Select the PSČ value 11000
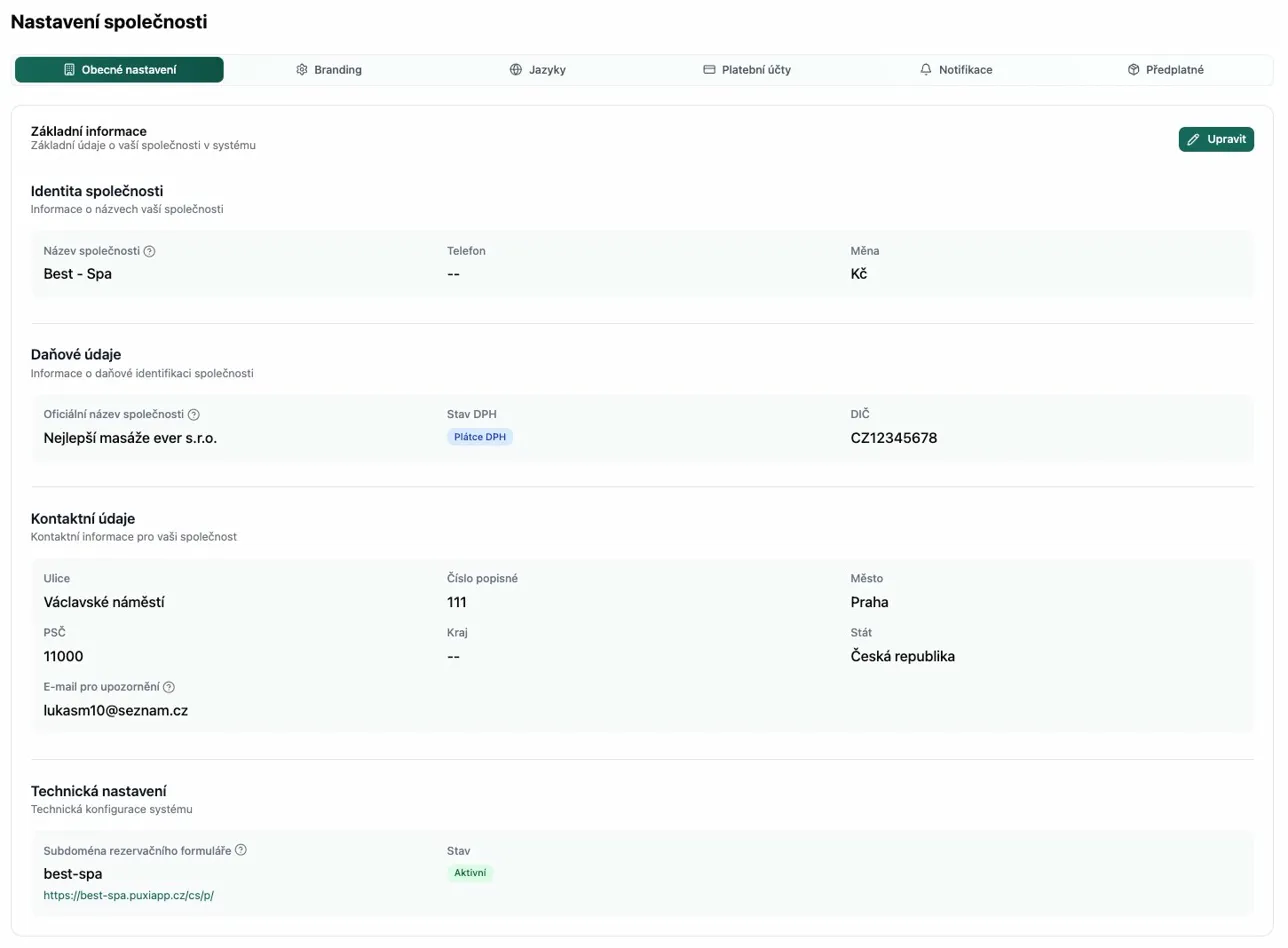 (x=64, y=656)
